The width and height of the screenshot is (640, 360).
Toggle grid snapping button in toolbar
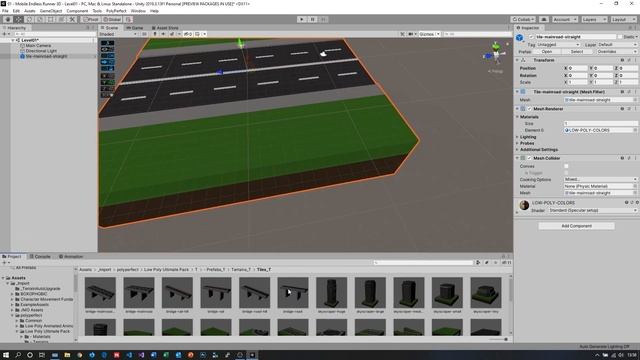pyautogui.click(x=128, y=19)
